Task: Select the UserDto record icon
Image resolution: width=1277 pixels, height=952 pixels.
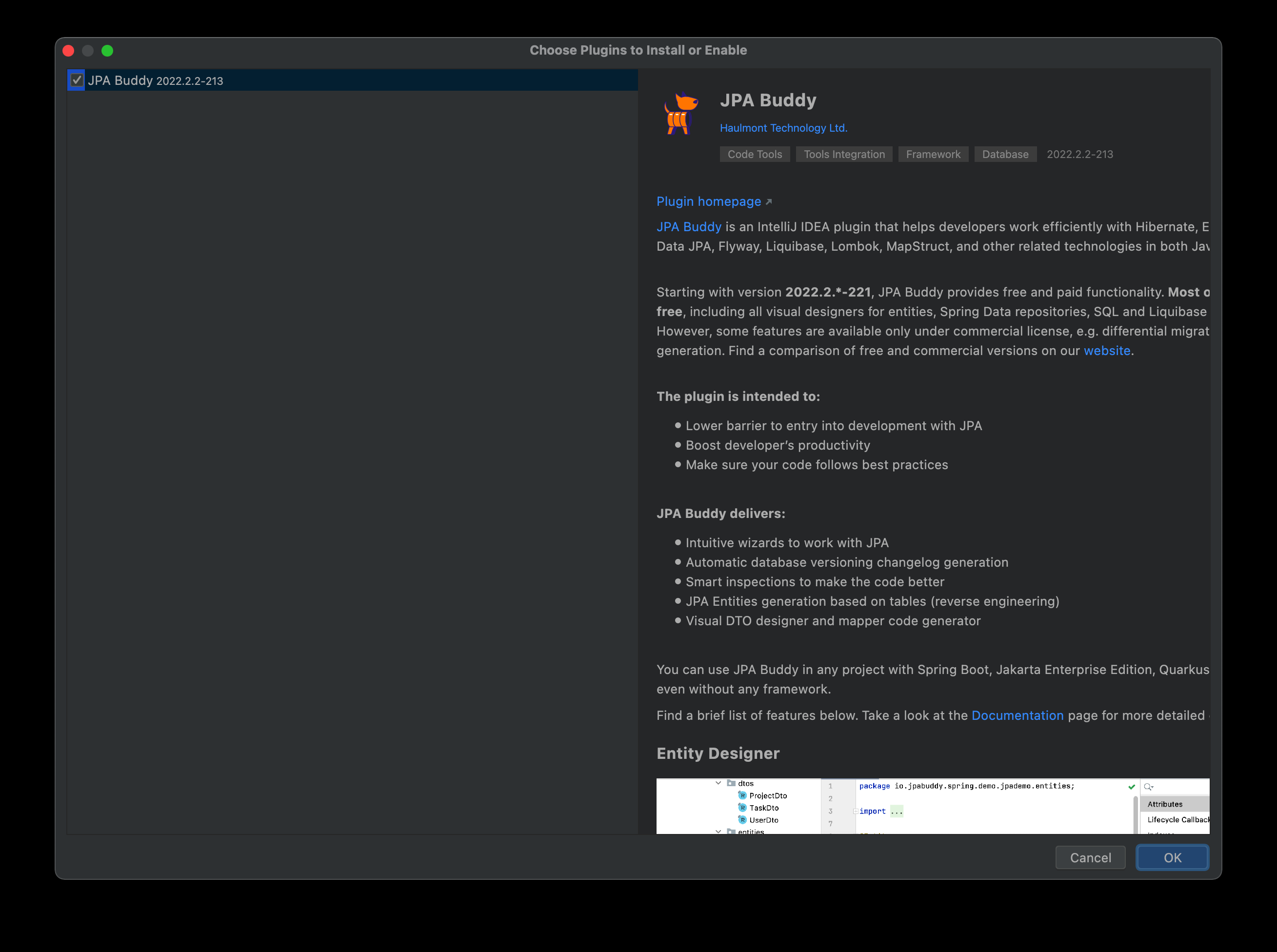Action: (743, 820)
